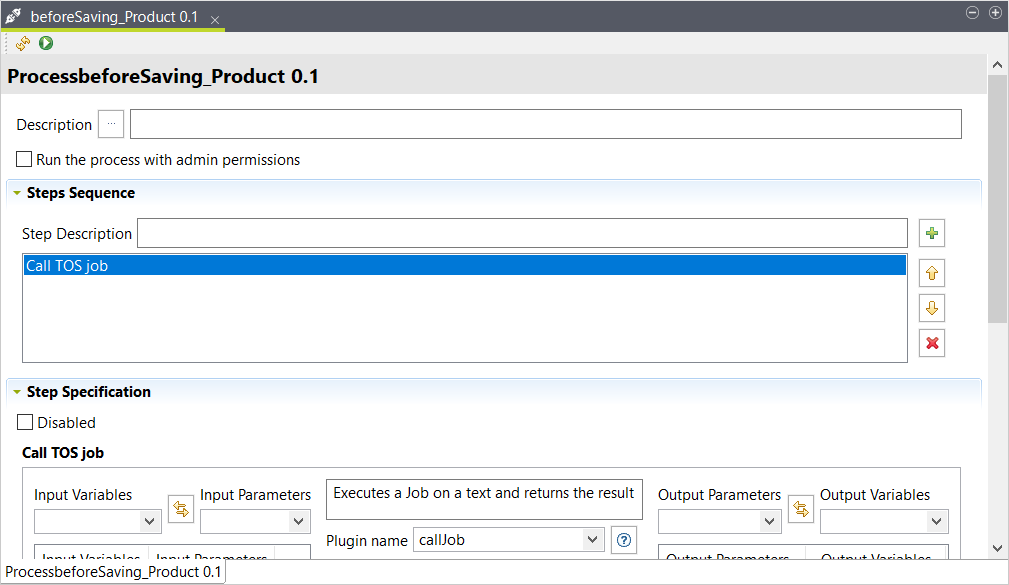Click the refresh icon in the editor toolbar
Image resolution: width=1009 pixels, height=585 pixels.
23,43
